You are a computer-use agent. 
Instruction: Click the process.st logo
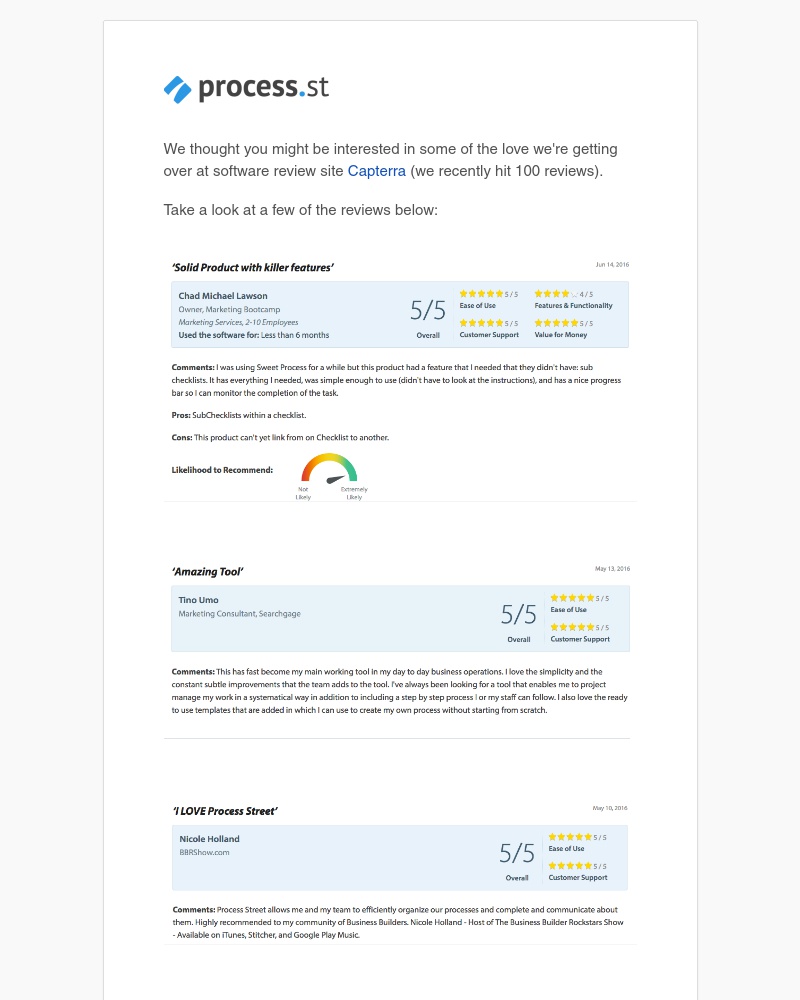[246, 88]
